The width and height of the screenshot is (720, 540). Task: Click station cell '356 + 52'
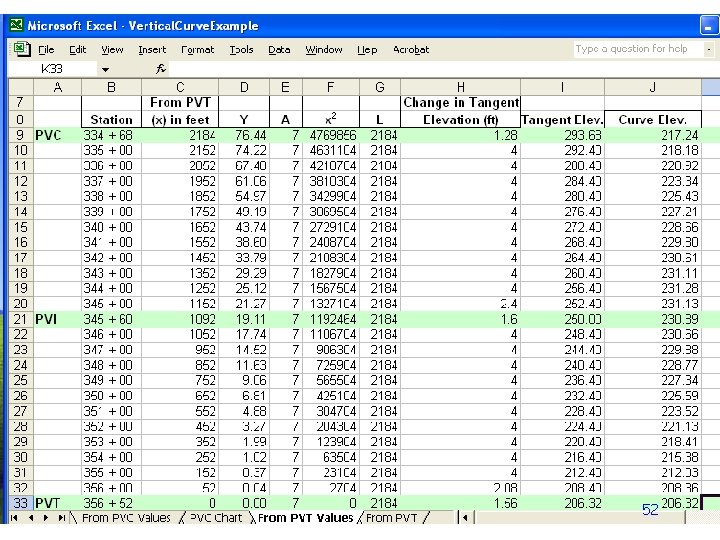tap(111, 503)
